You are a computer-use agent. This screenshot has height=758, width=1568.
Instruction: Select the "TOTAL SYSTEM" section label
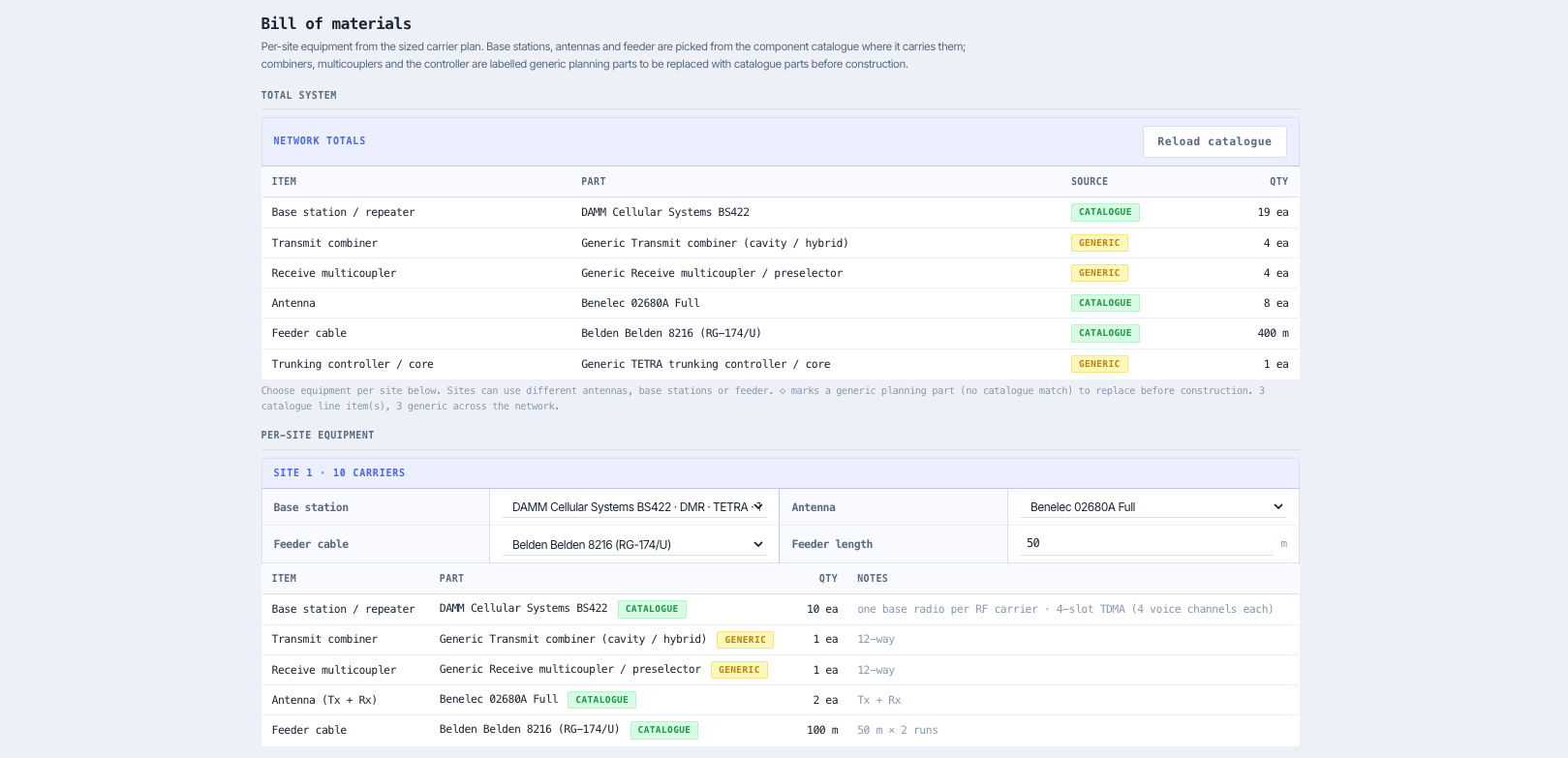(299, 95)
